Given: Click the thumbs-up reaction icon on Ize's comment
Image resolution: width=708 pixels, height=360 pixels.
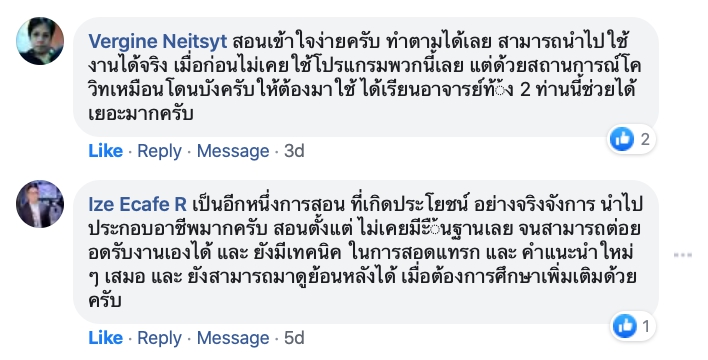Looking at the screenshot, I should point(625,326).
